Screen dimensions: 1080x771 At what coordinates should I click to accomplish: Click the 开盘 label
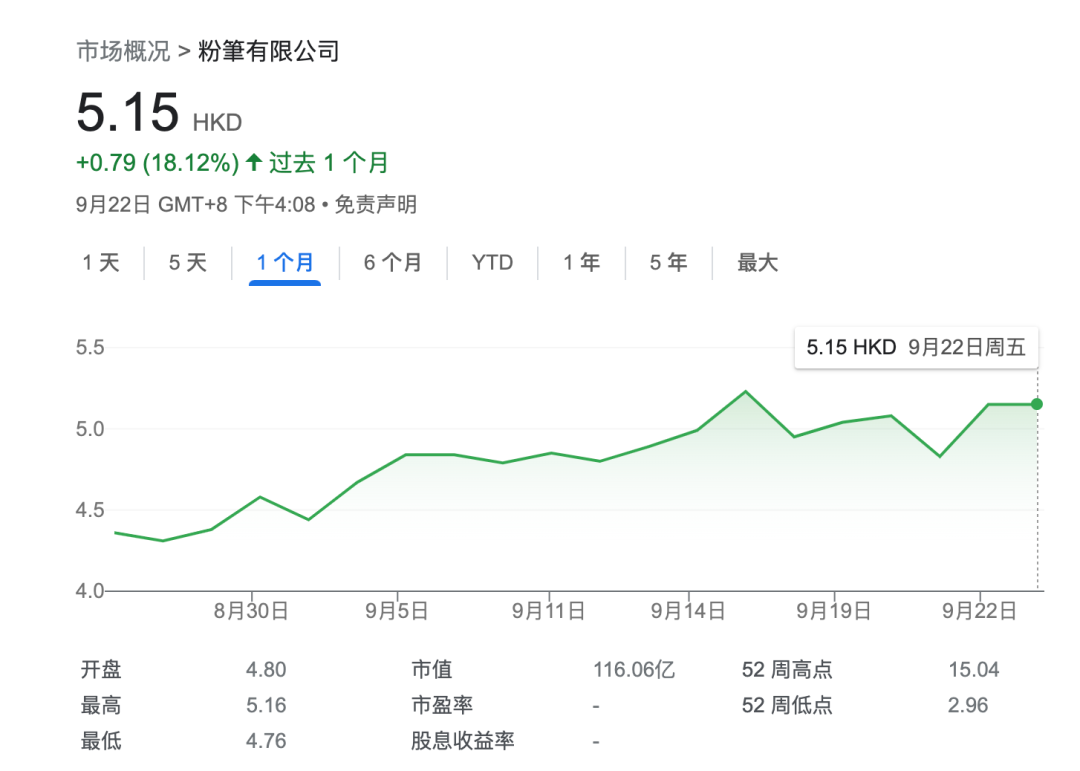click(x=101, y=670)
